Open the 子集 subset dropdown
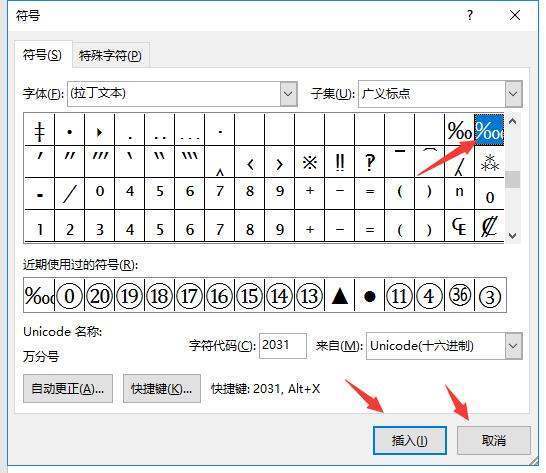 click(x=513, y=94)
